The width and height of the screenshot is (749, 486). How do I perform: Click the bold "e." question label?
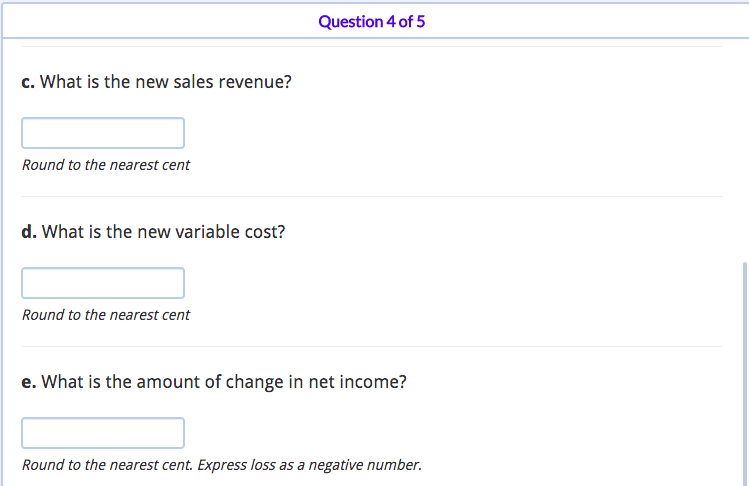(x=29, y=382)
